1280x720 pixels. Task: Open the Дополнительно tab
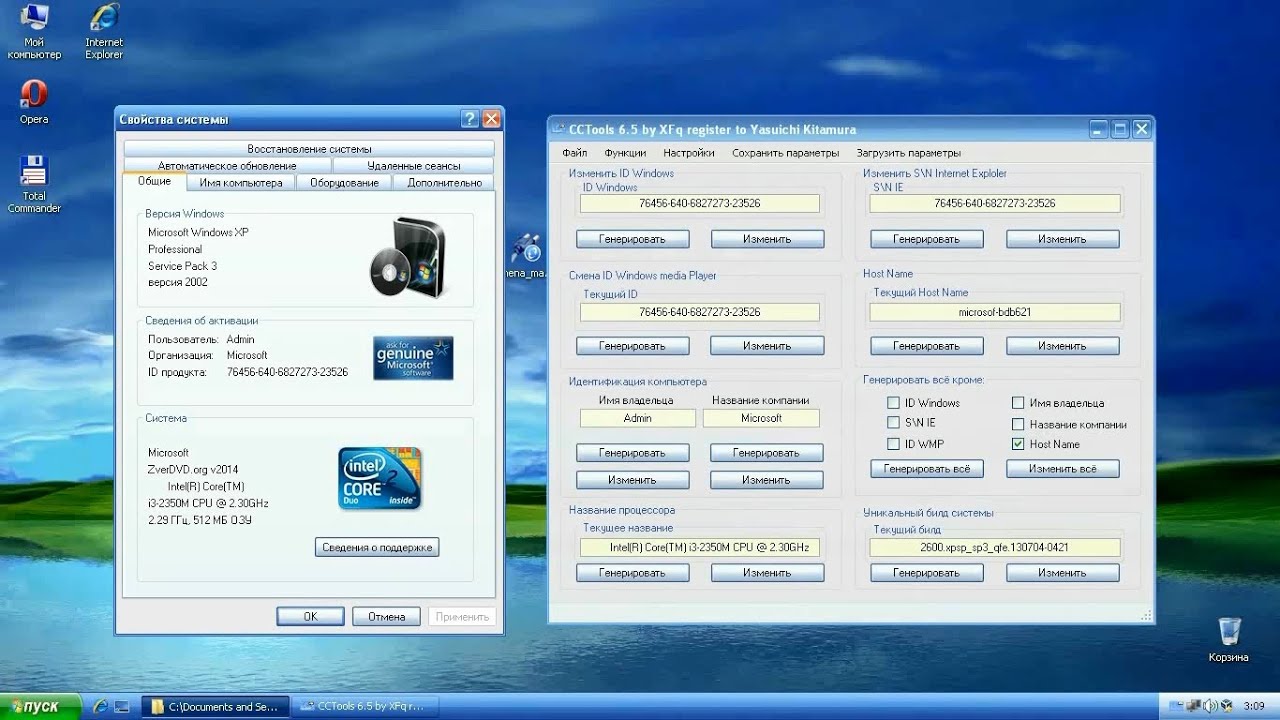(444, 183)
